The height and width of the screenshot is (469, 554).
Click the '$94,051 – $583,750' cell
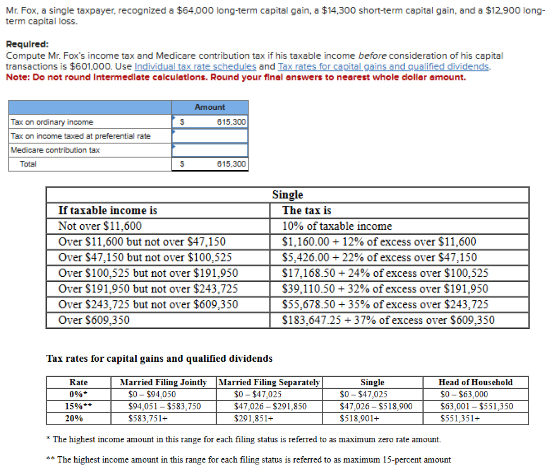pos(164,406)
